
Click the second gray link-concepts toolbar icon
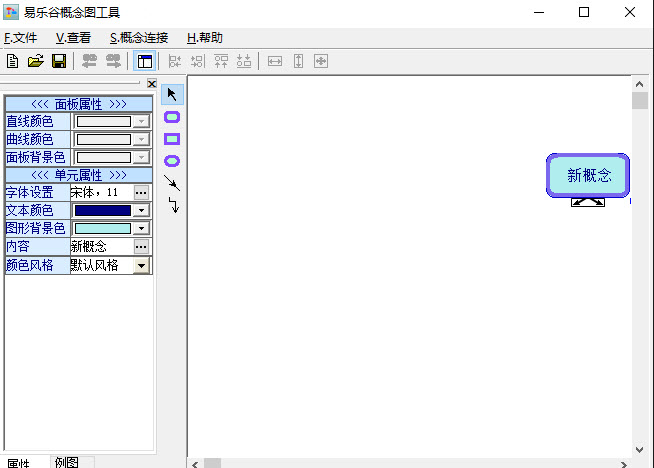click(x=113, y=61)
